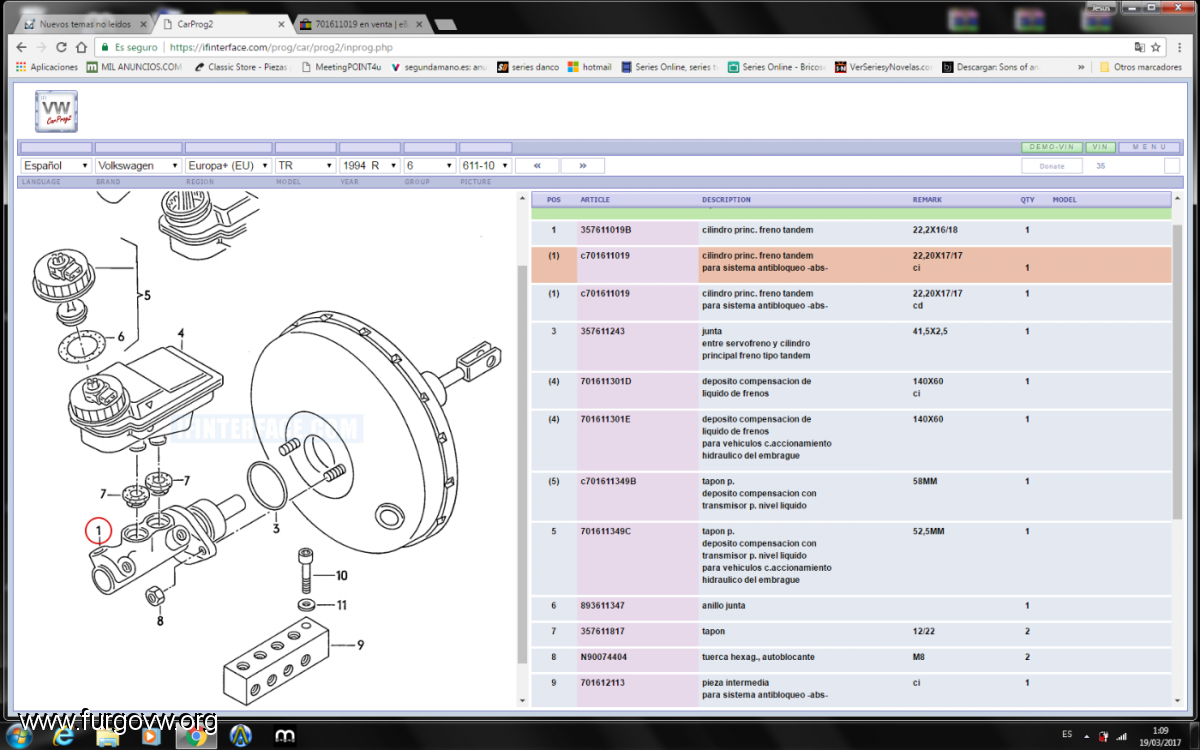Click the DEMO-VIN button
The image size is (1200, 750).
[1052, 147]
